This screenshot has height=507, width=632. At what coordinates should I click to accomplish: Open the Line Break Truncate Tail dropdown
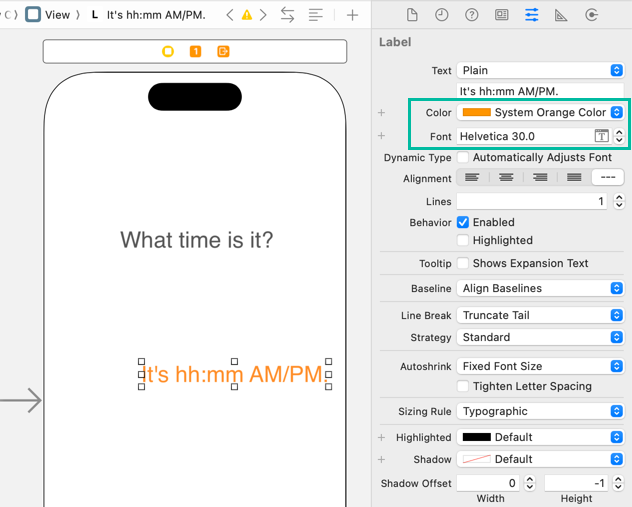(540, 315)
